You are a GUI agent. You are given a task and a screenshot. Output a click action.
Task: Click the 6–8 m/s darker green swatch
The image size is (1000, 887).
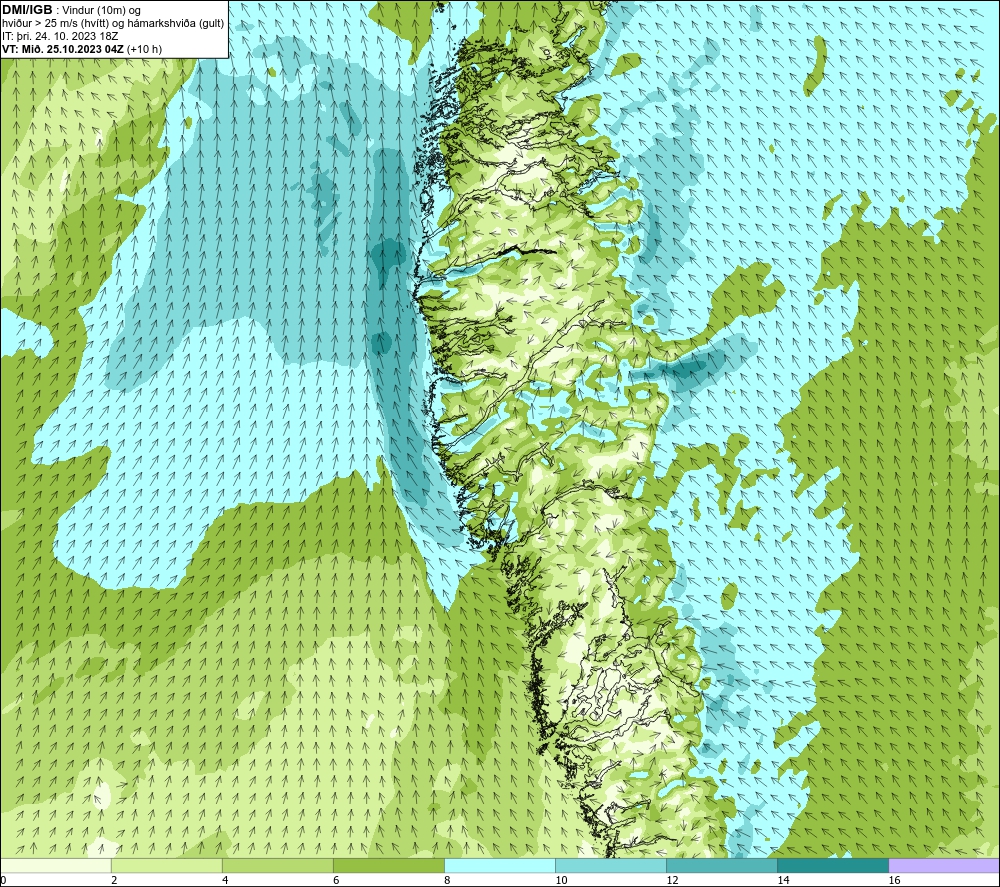click(389, 865)
